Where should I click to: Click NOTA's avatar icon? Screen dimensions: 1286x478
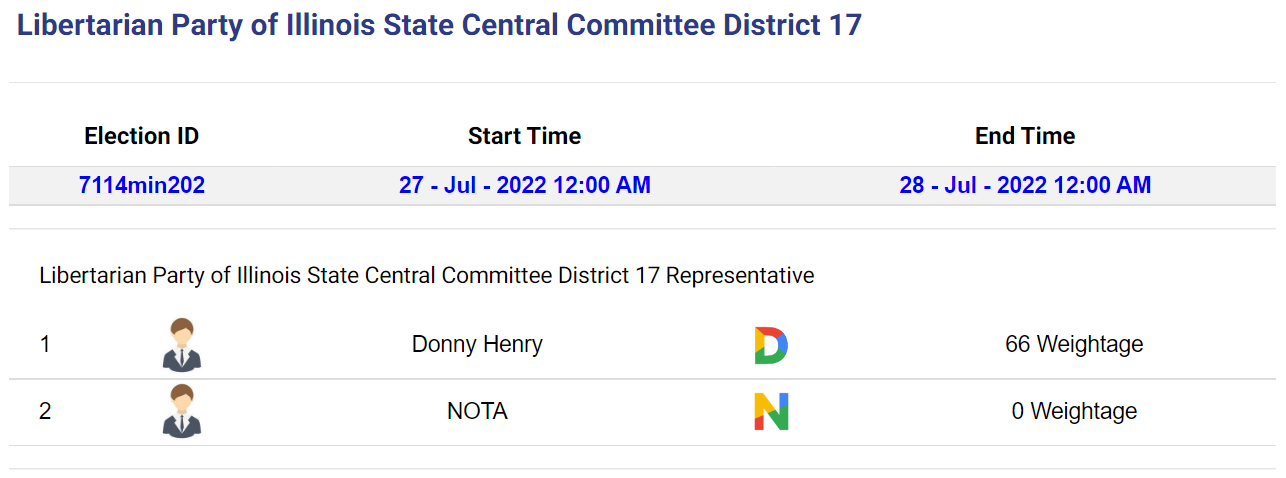(x=182, y=411)
